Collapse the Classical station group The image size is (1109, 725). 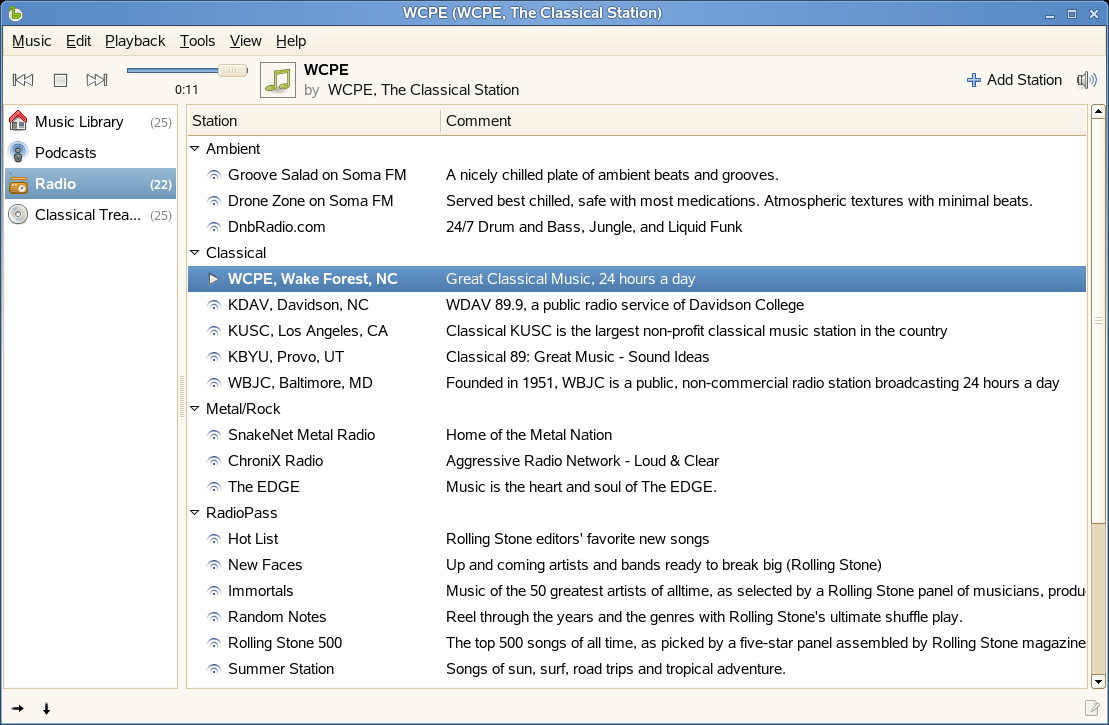point(194,253)
